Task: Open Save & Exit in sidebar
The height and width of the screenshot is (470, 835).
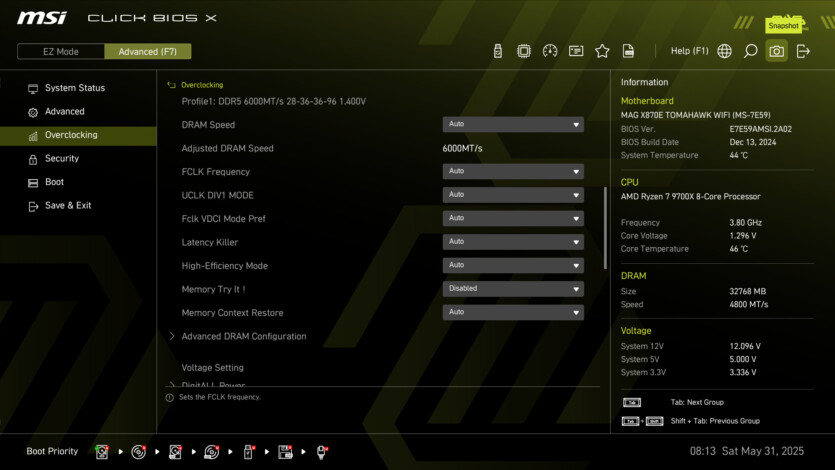Action: tap(78, 205)
